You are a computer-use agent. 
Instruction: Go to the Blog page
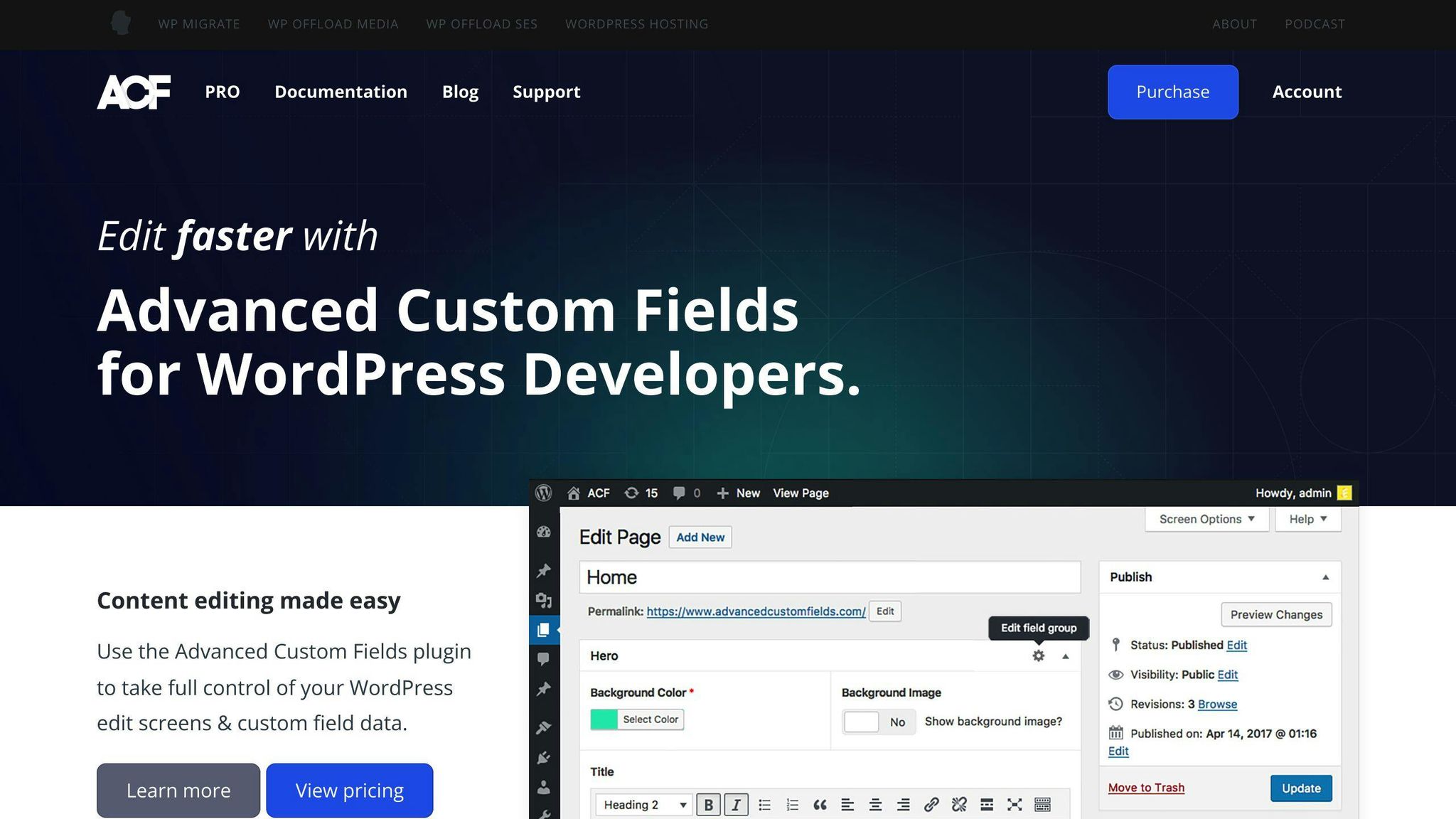(460, 92)
